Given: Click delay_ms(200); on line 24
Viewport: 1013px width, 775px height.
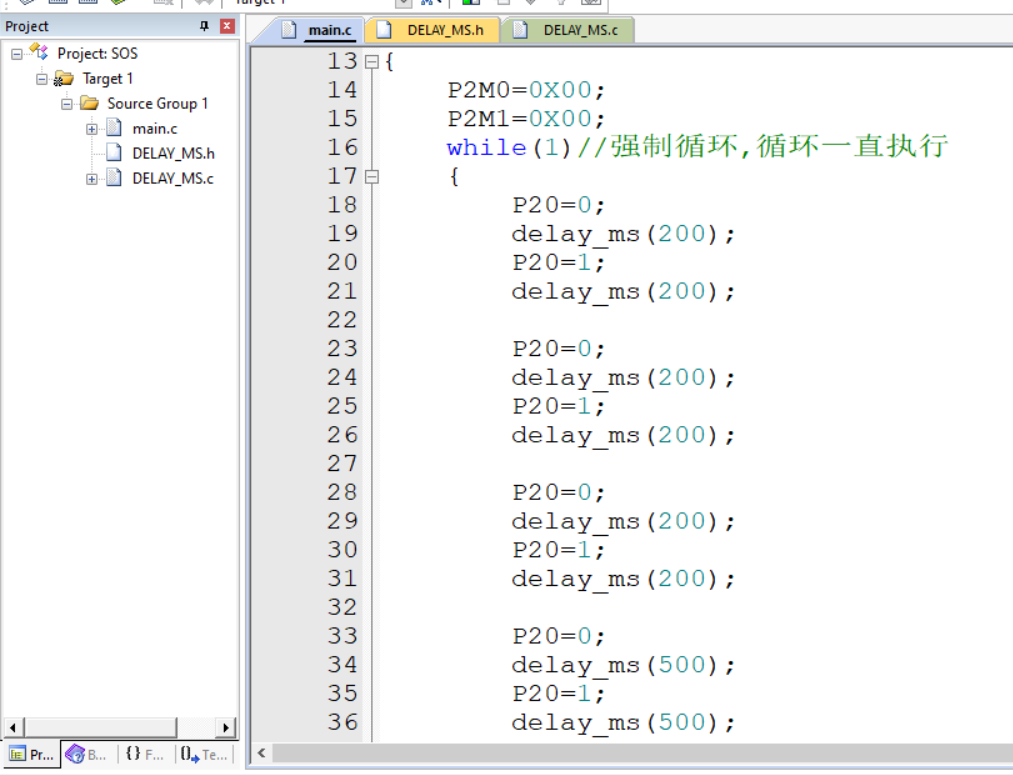Looking at the screenshot, I should [623, 378].
